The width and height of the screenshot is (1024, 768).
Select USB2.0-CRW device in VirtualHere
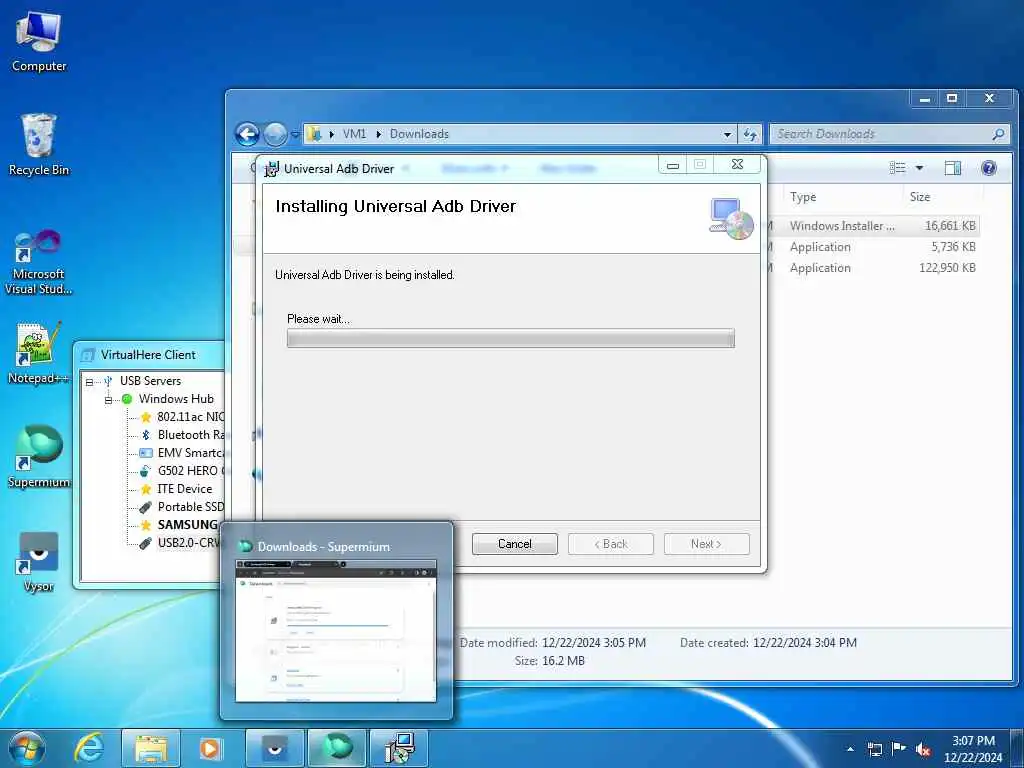pyautogui.click(x=180, y=543)
